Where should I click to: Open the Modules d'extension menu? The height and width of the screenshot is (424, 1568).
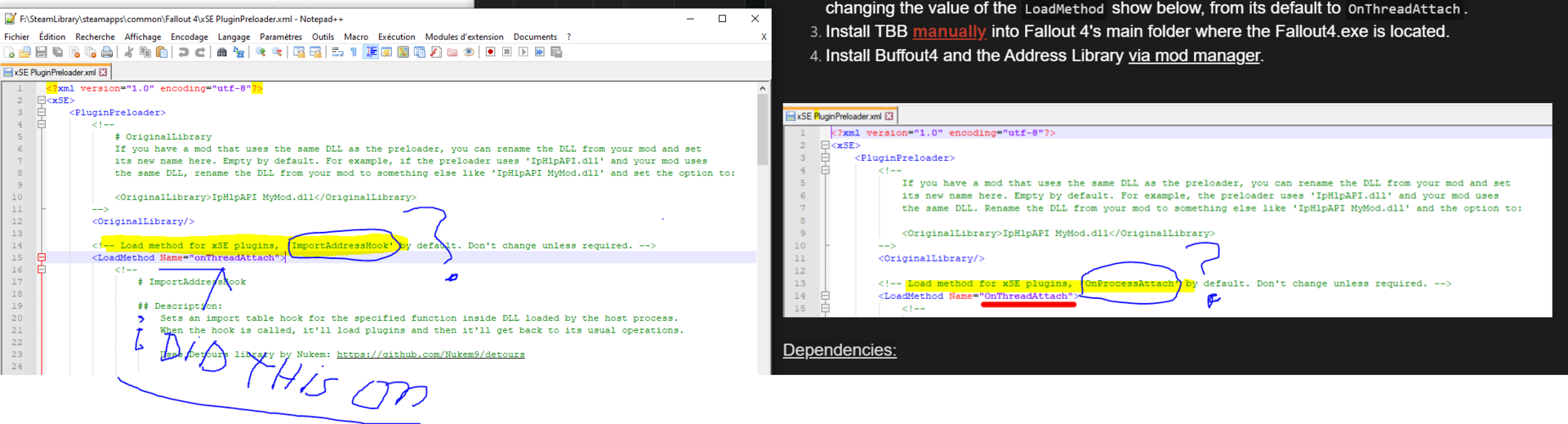464,37
